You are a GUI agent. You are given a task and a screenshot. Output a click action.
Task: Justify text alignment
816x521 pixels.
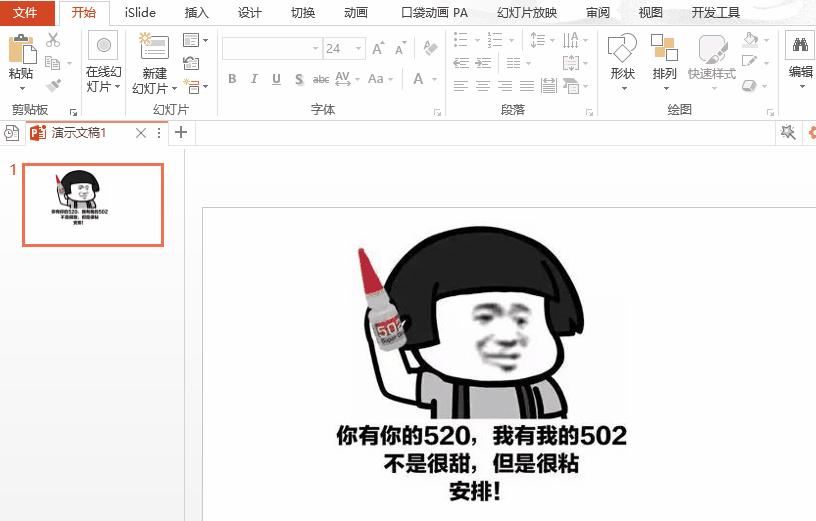[527, 86]
